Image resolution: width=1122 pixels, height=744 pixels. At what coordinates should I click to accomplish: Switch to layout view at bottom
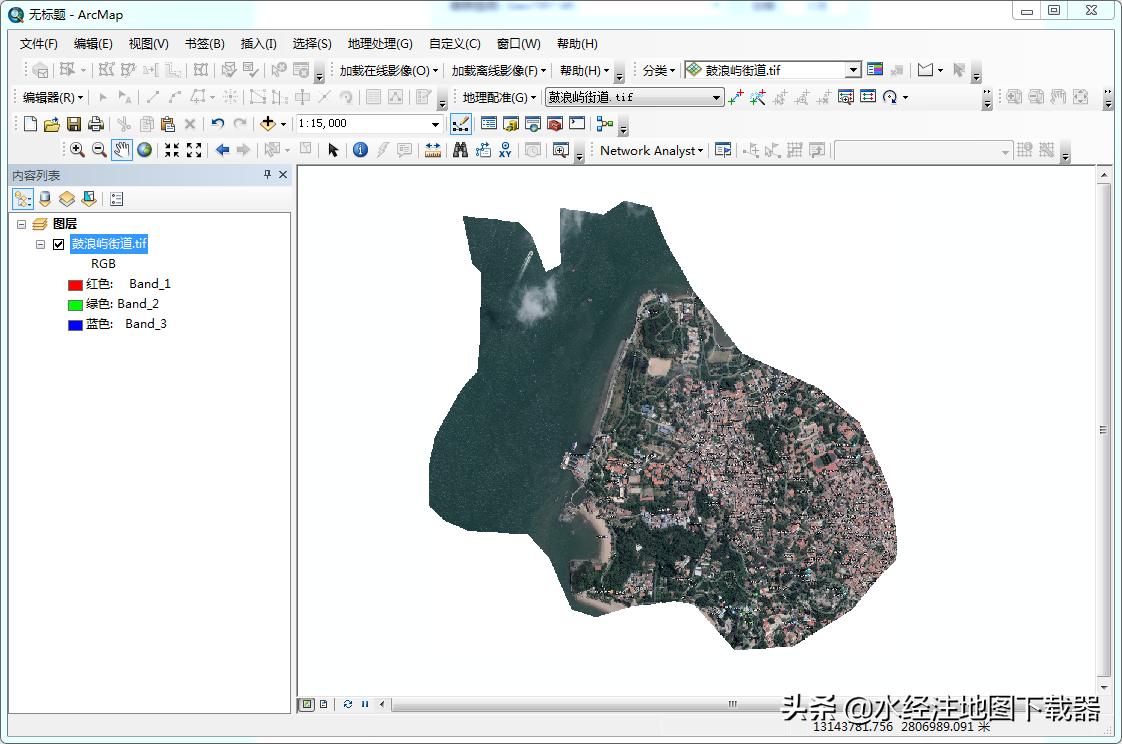point(323,704)
